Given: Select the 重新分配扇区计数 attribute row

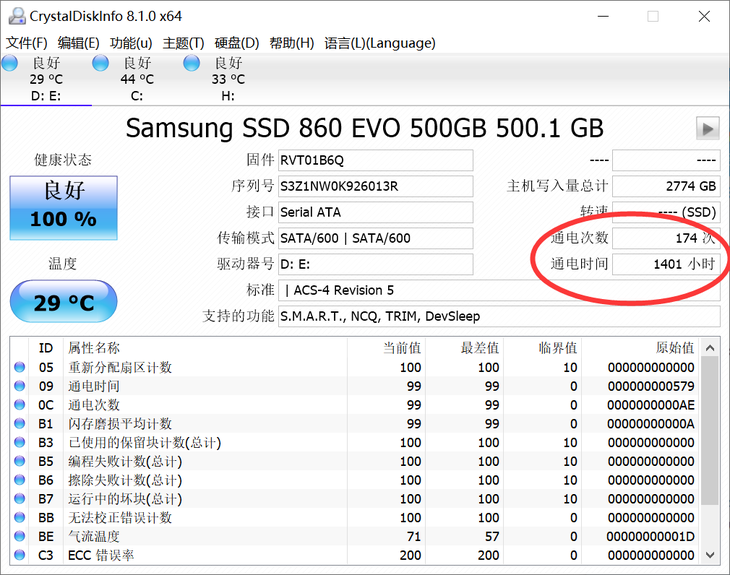Looking at the screenshot, I should click(355, 367).
